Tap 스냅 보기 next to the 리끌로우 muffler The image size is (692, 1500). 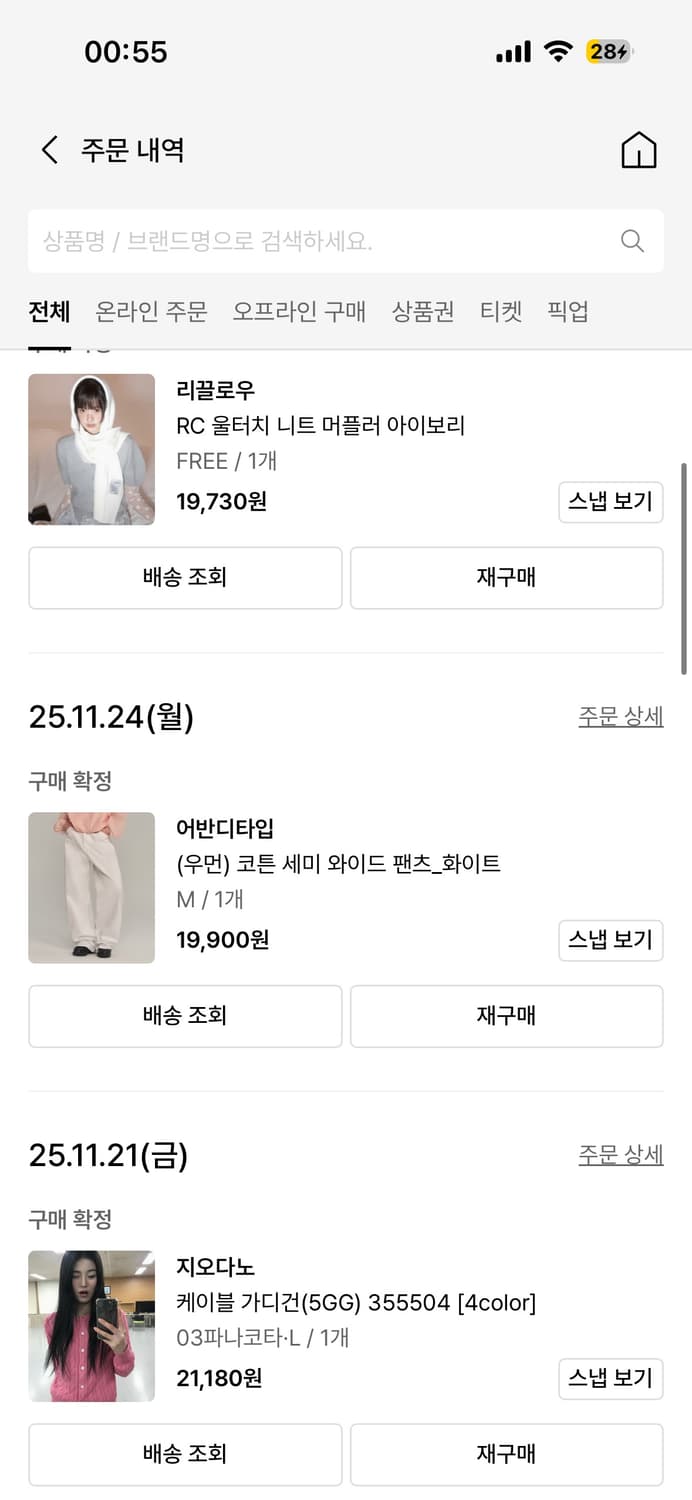[610, 503]
